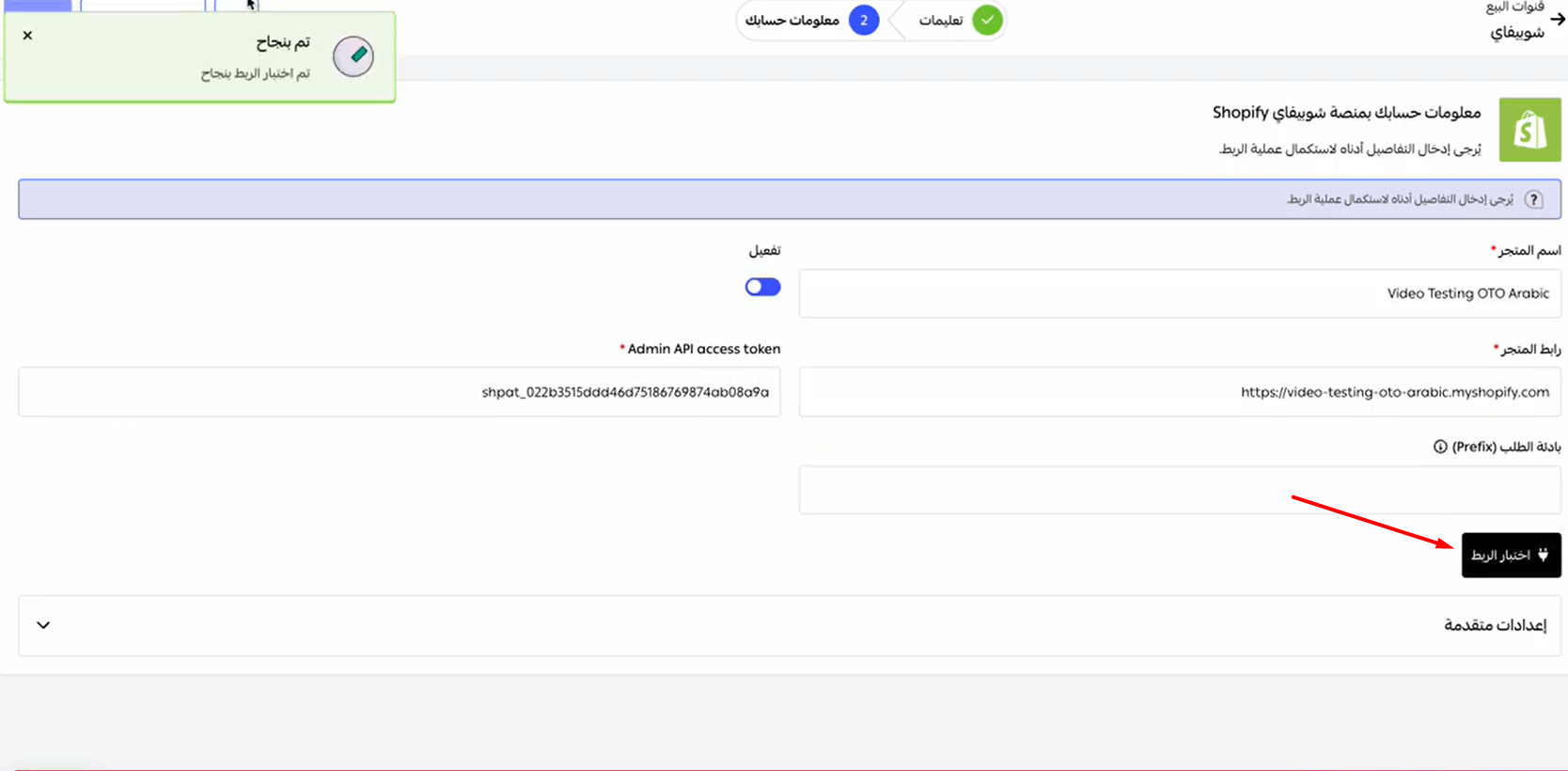The width and height of the screenshot is (1568, 771).
Task: Click the اسم المتجر label
Action: coord(1529,250)
